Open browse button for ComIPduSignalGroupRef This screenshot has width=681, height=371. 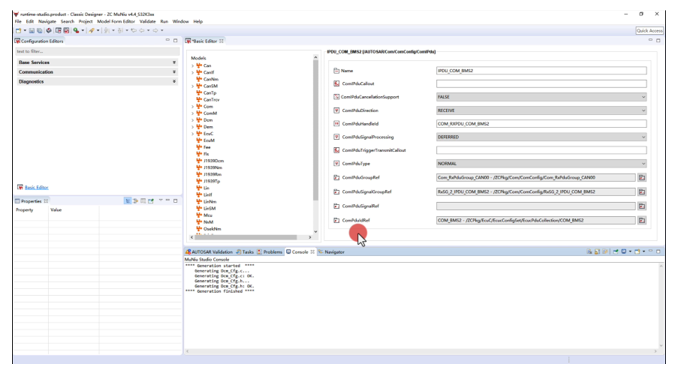[641, 192]
